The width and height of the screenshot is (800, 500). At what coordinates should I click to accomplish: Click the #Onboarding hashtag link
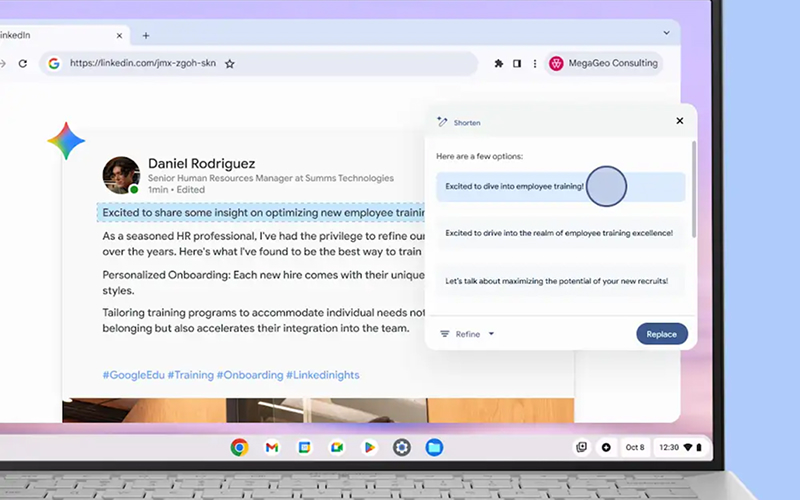tap(249, 375)
